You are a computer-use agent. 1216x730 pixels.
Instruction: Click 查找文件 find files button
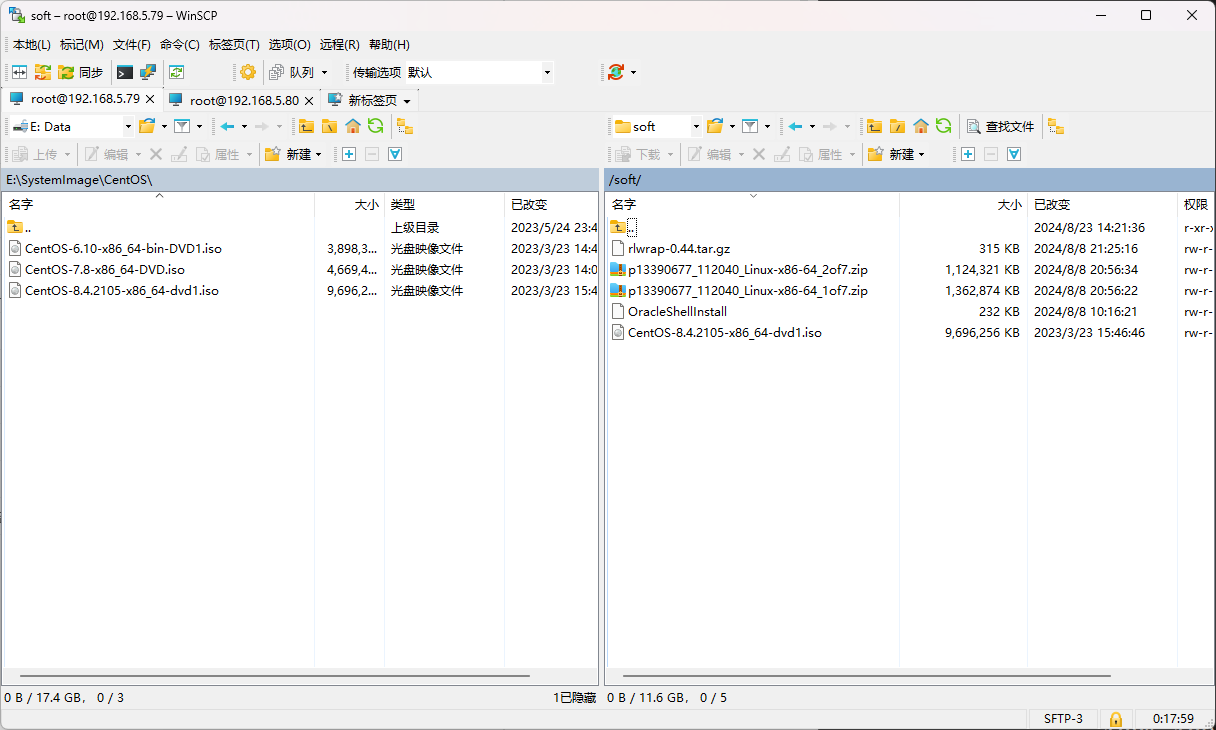1001,126
